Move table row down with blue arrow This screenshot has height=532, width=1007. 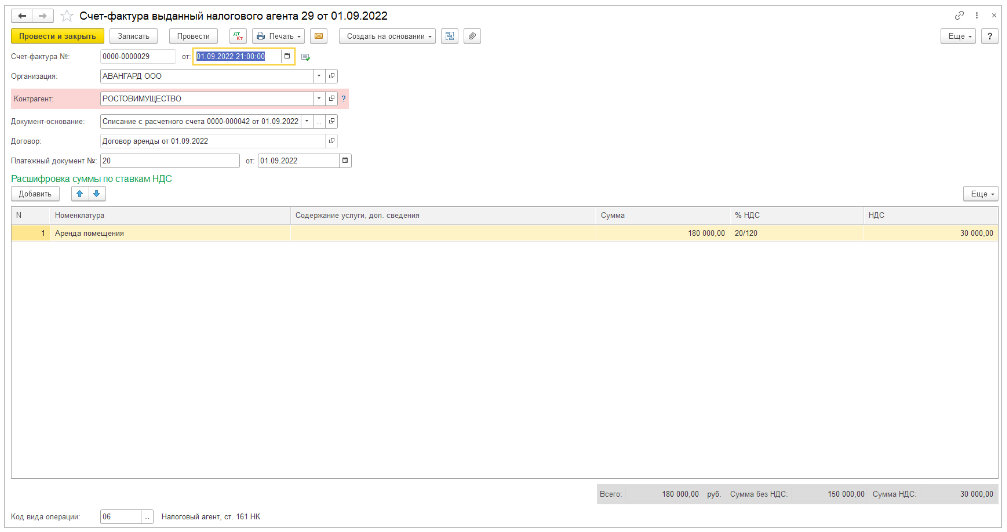pyautogui.click(x=96, y=194)
